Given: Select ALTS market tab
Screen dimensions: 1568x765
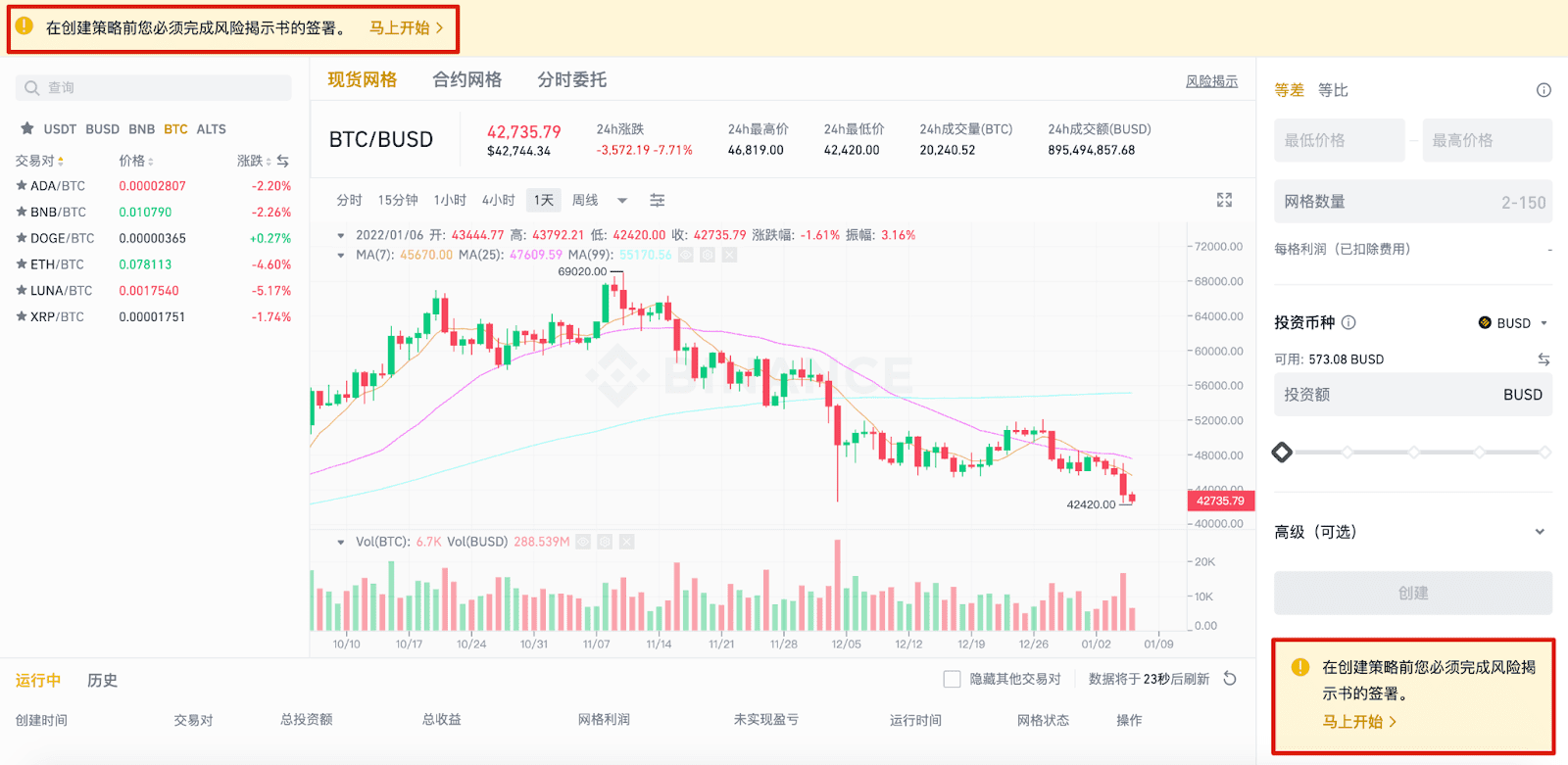Looking at the screenshot, I should [211, 128].
